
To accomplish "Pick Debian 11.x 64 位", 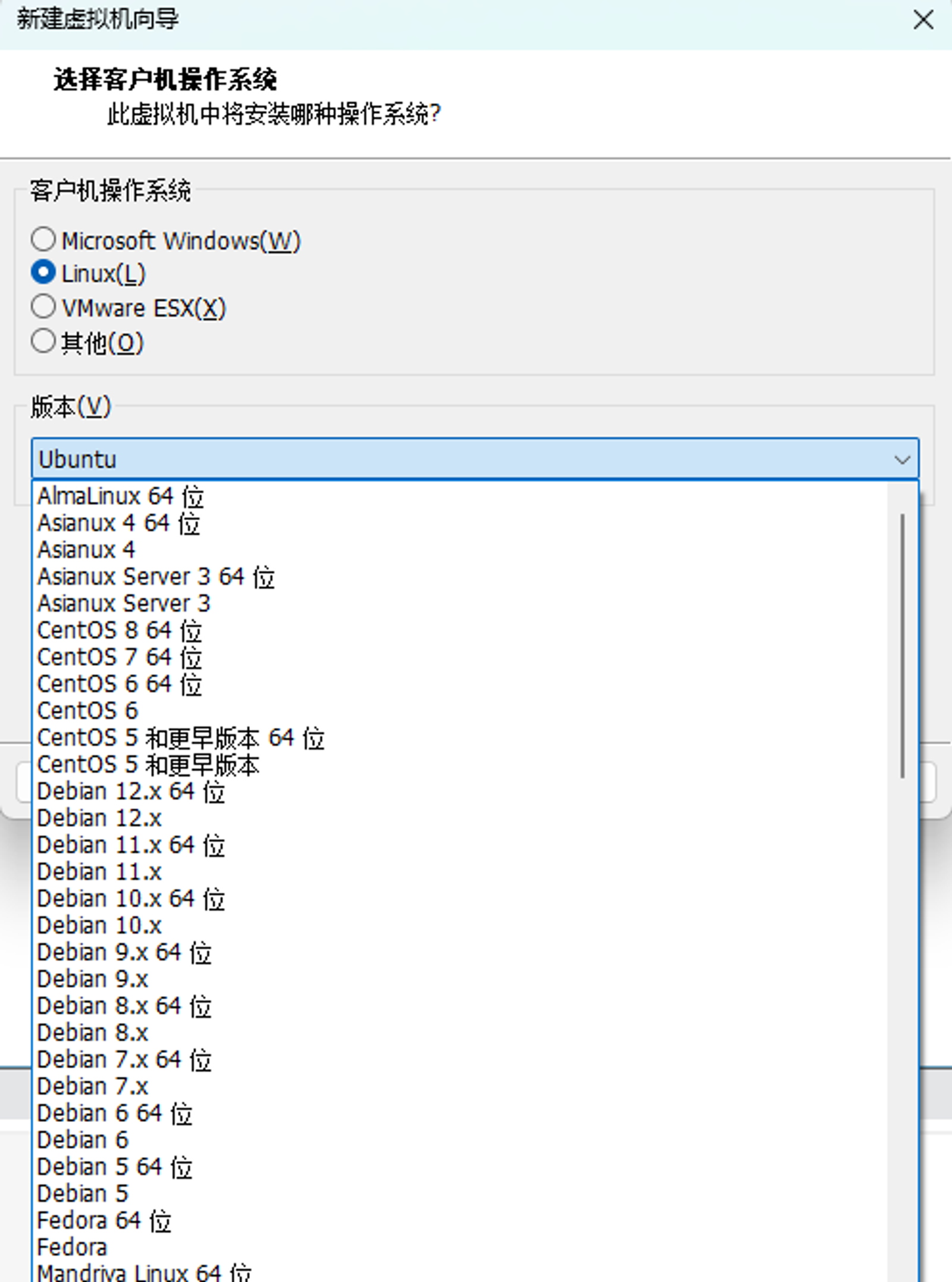I will click(x=459, y=845).
